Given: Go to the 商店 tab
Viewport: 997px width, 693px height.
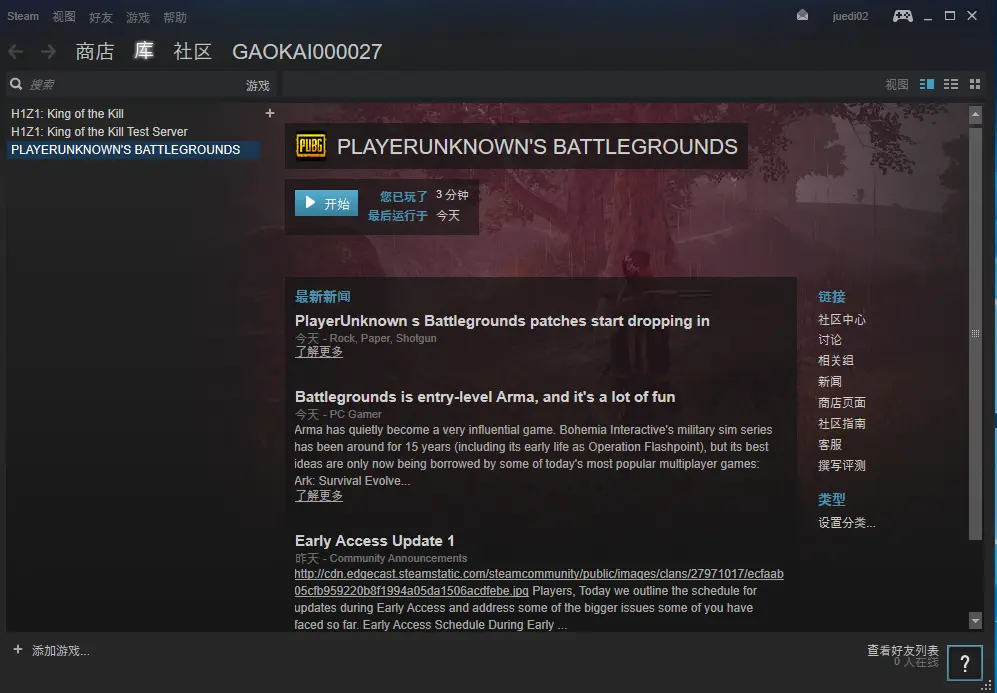Looking at the screenshot, I should (x=95, y=51).
